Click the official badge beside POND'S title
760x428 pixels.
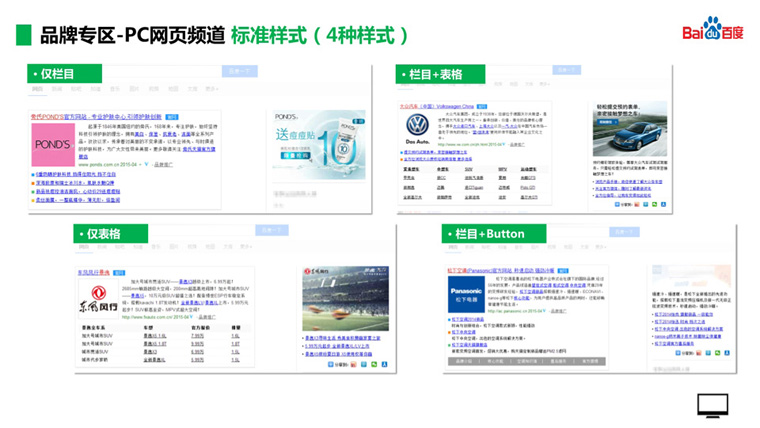[172, 117]
